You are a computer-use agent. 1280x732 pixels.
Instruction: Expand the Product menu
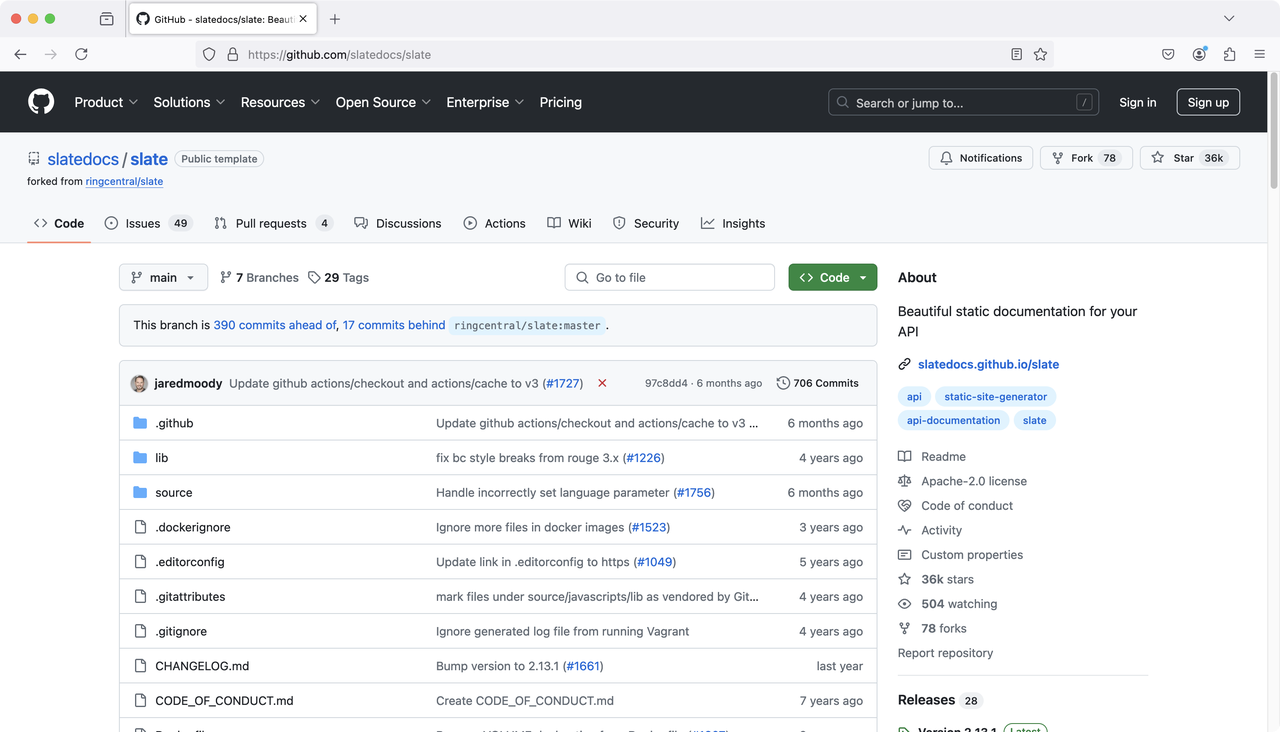(106, 102)
